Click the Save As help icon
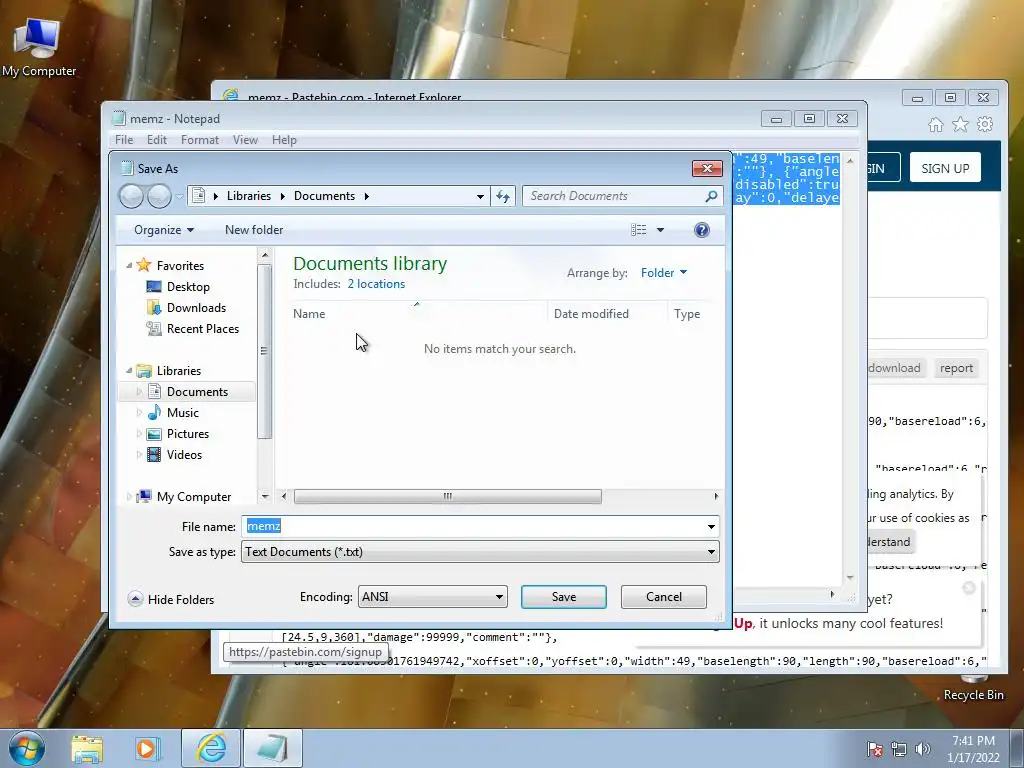 (701, 230)
